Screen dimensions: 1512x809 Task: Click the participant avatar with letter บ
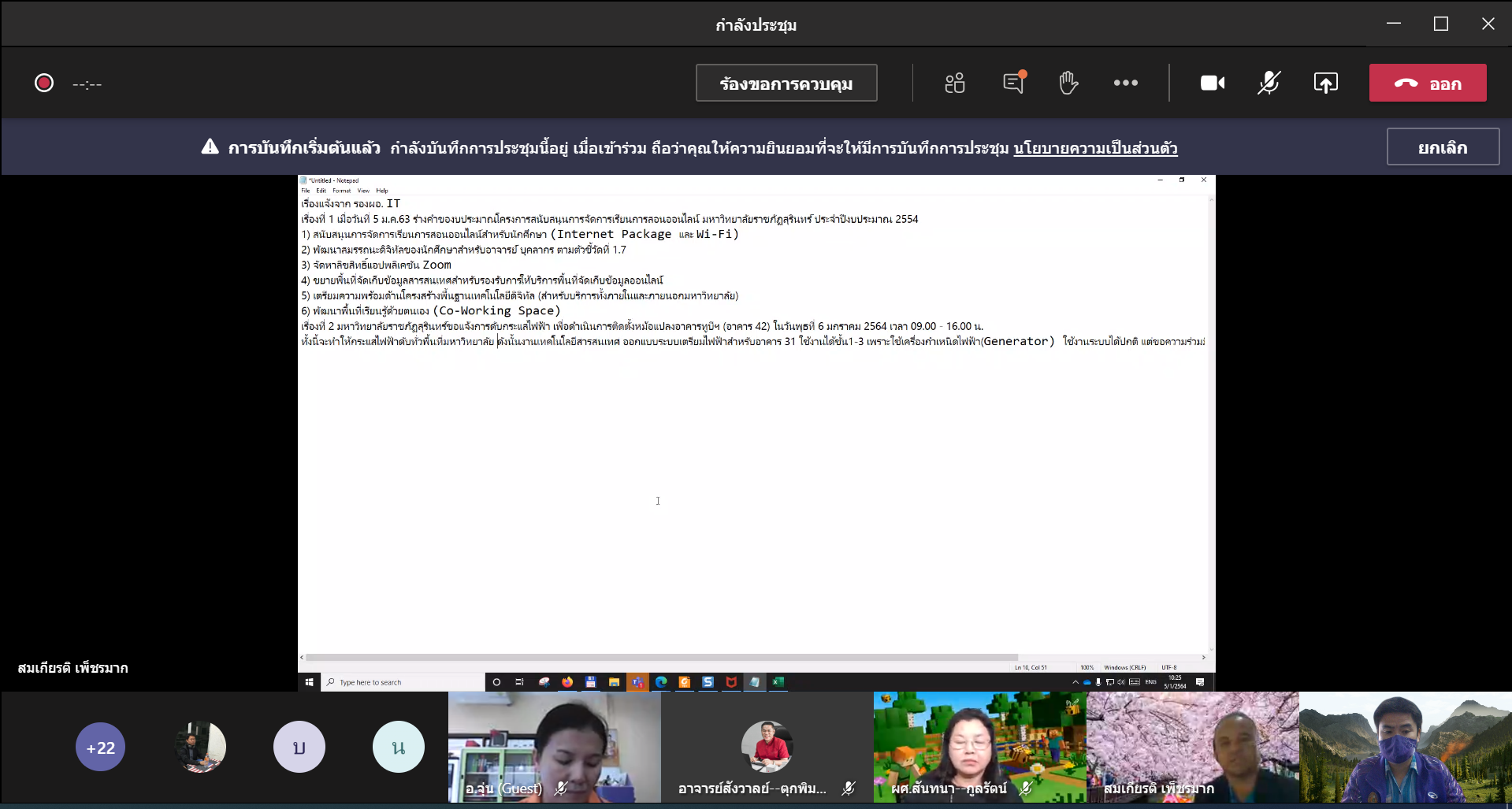pyautogui.click(x=299, y=747)
